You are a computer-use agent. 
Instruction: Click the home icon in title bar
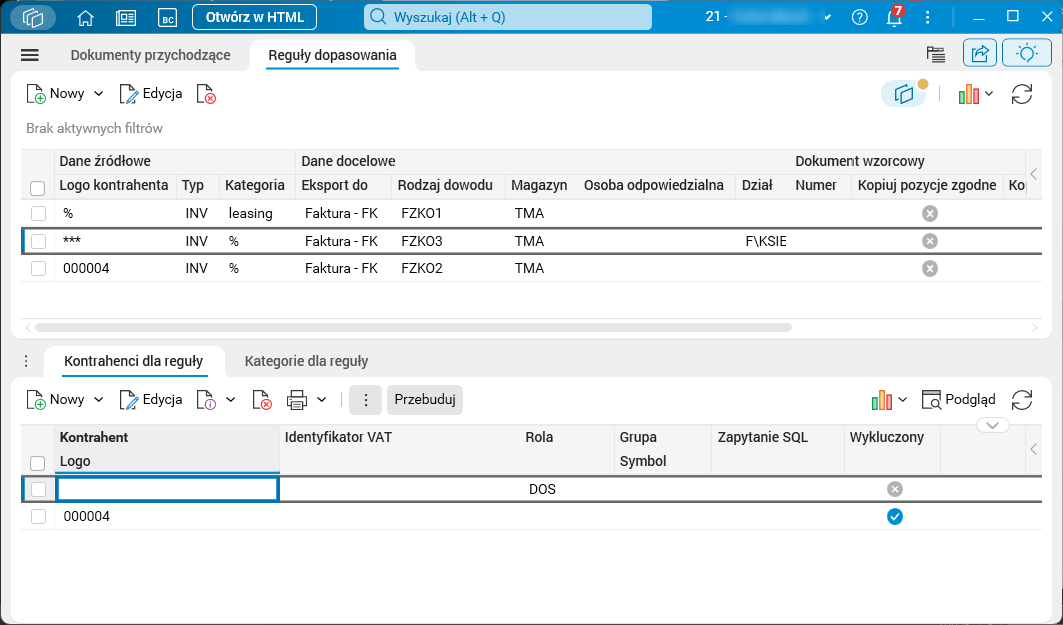[x=85, y=18]
